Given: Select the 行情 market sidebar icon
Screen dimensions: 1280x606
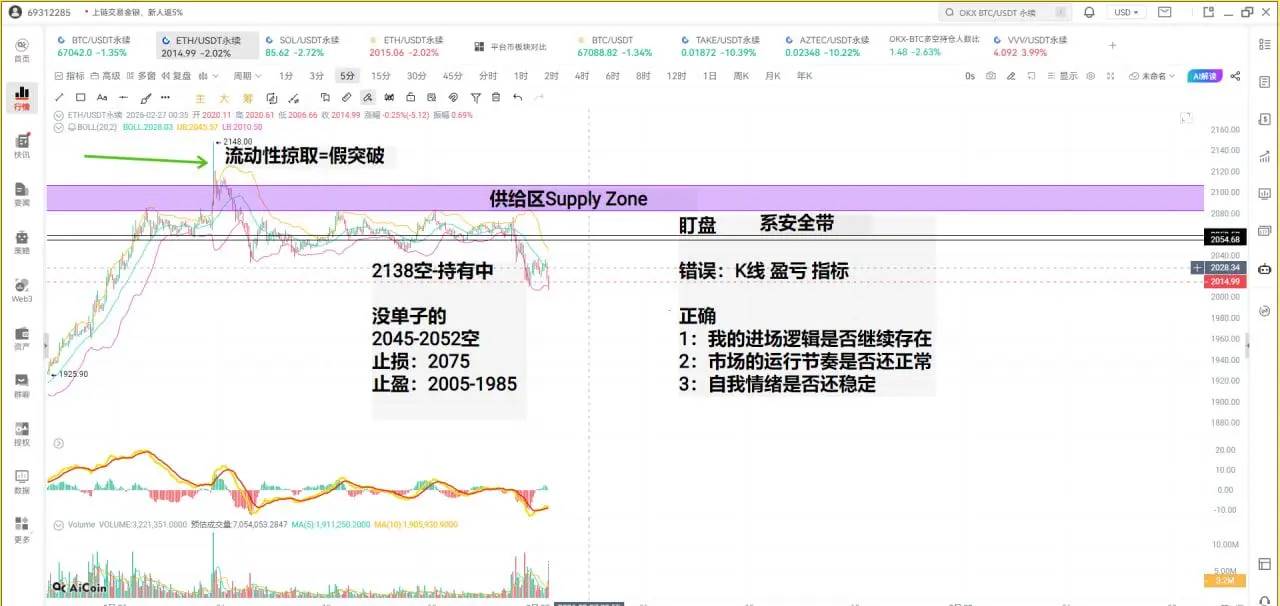Looking at the screenshot, I should click(x=21, y=97).
